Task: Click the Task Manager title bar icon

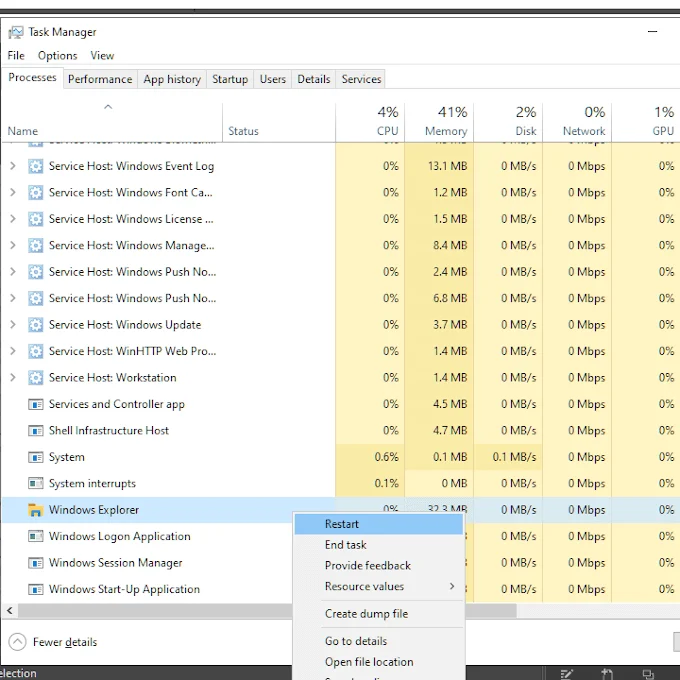Action: 16,33
